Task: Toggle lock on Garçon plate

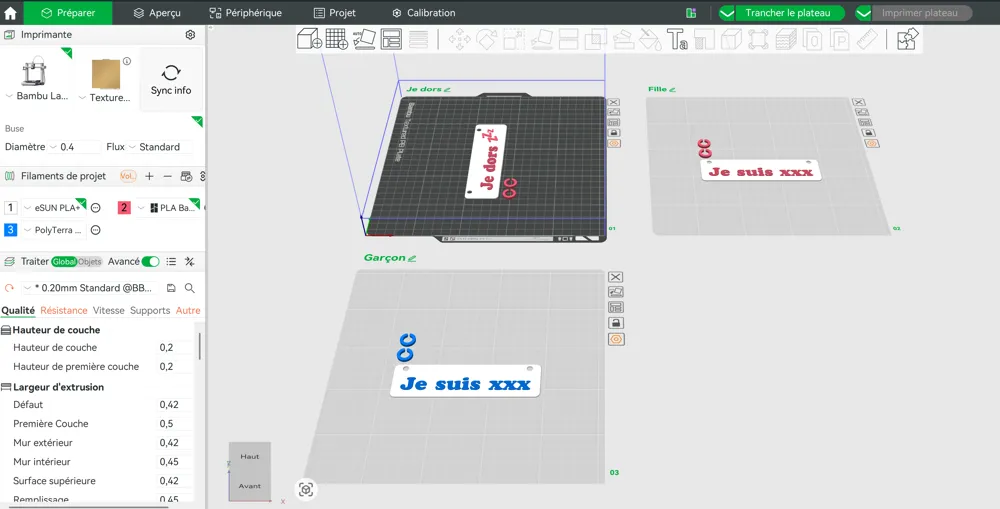Action: (x=615, y=323)
